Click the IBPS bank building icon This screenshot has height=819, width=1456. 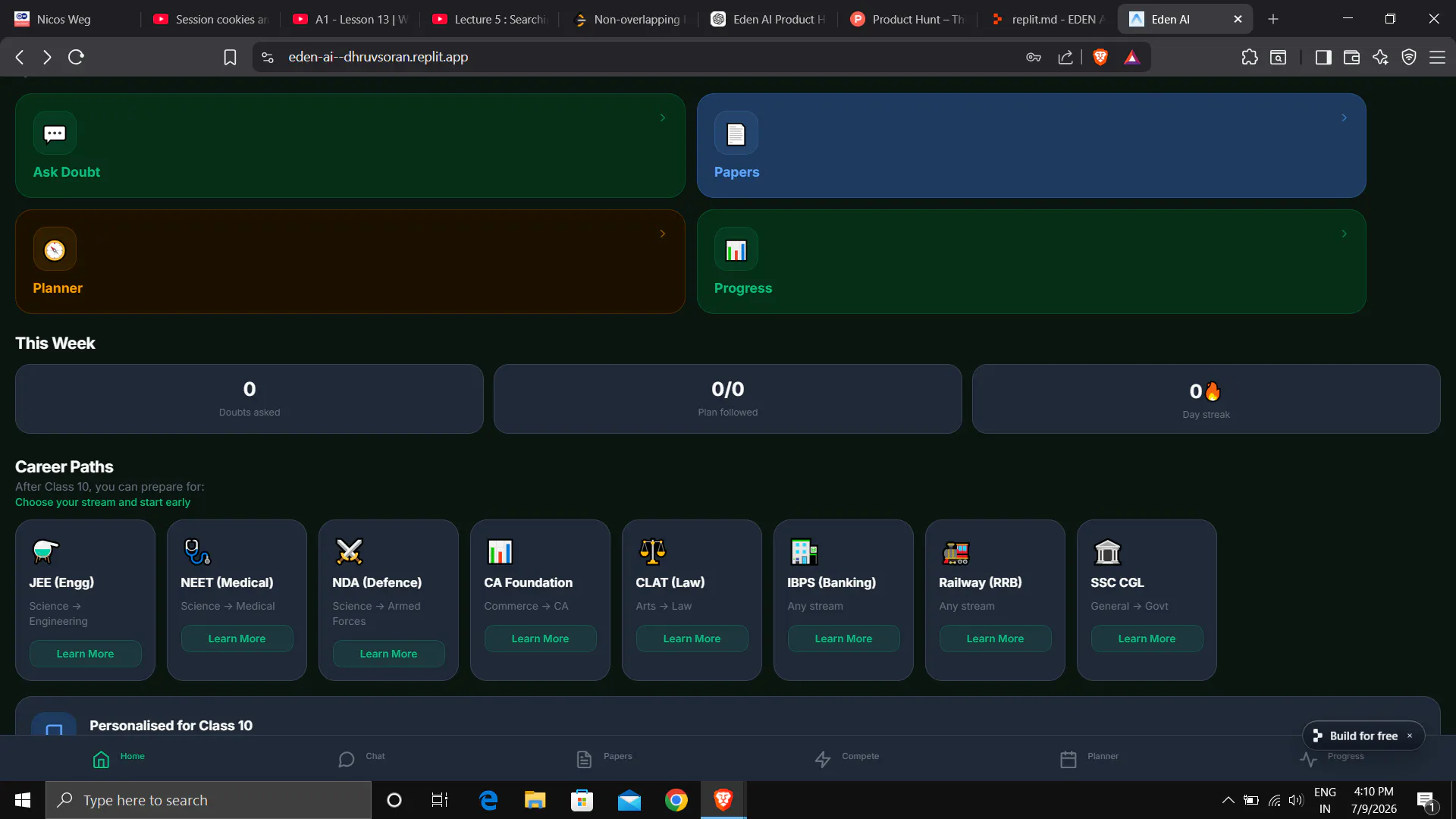point(804,551)
